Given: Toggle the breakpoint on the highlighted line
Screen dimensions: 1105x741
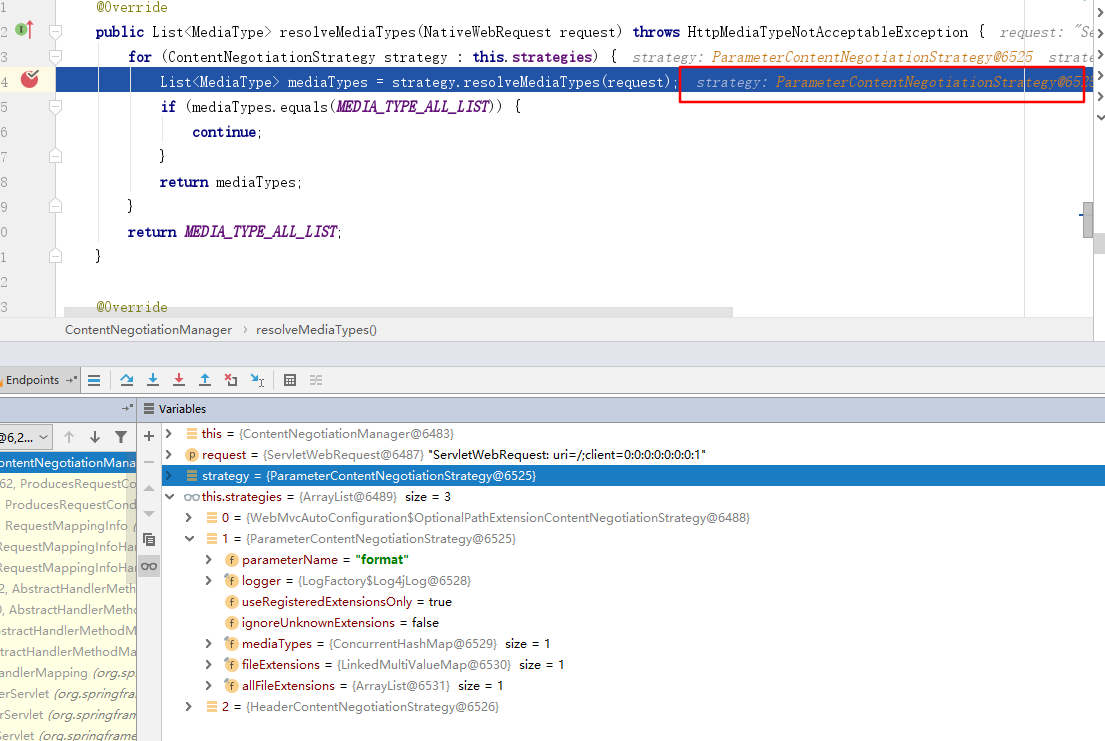Looking at the screenshot, I should (30, 79).
